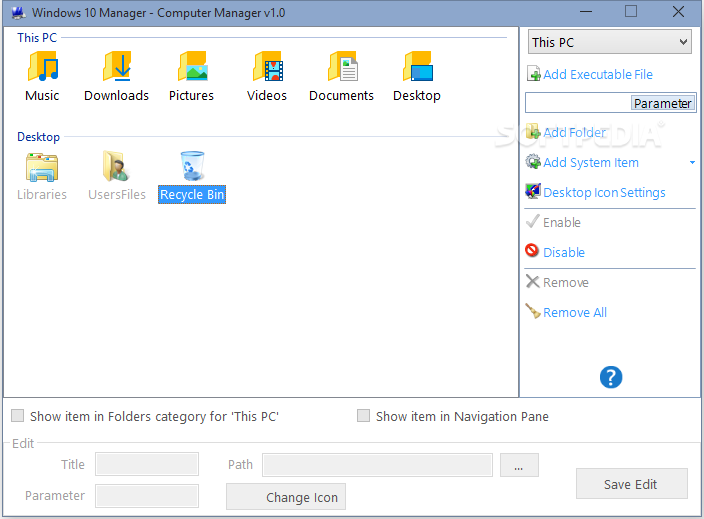
Task: Click the Disable link
Action: point(564,252)
